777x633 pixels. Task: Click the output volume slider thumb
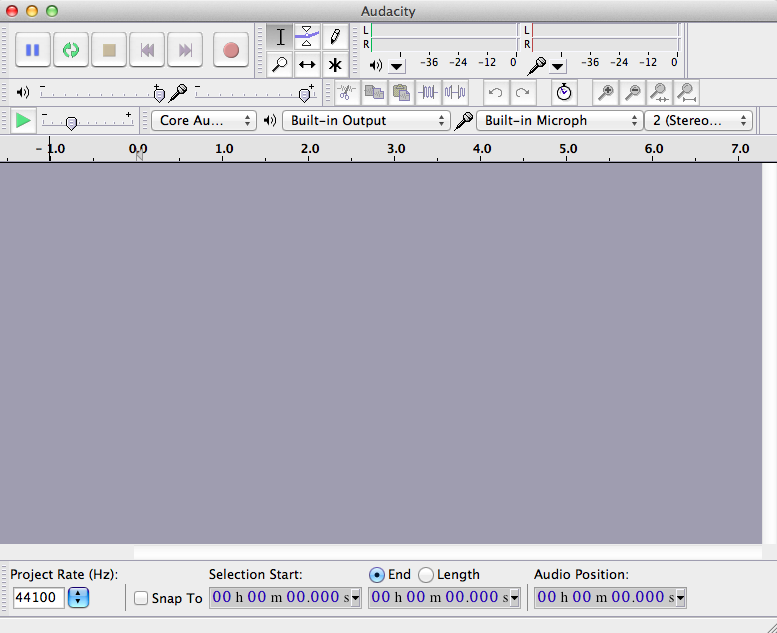tap(159, 94)
